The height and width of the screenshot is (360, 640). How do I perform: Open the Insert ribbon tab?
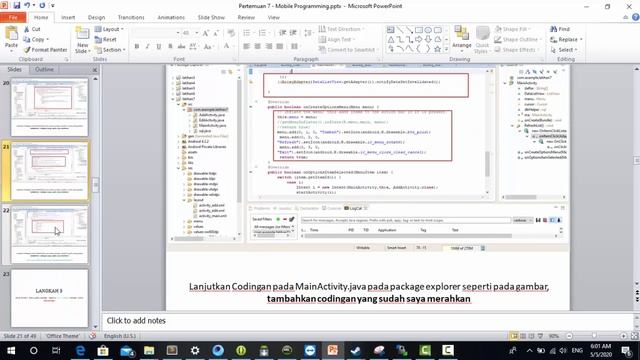[68, 18]
